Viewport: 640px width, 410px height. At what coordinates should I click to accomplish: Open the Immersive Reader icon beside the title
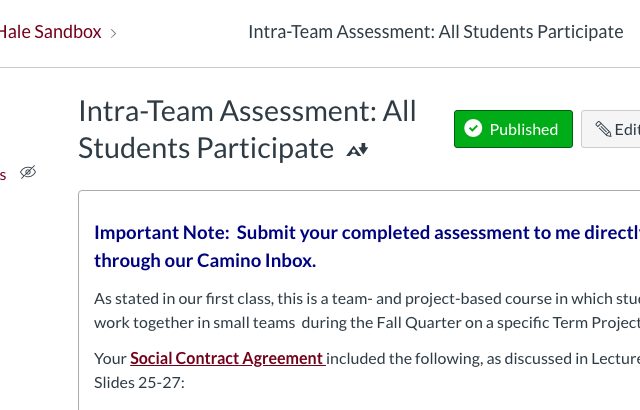[x=358, y=150]
